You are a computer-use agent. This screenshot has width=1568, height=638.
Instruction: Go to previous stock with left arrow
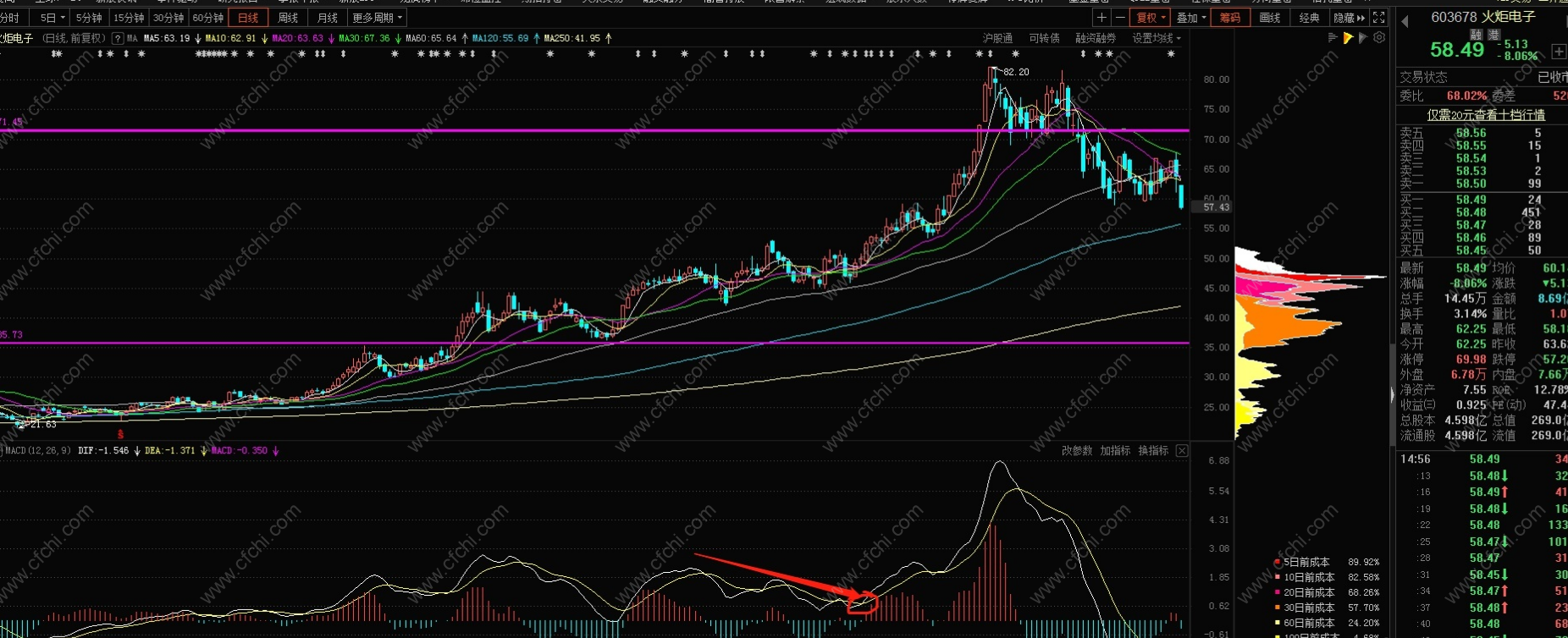[1405, 20]
